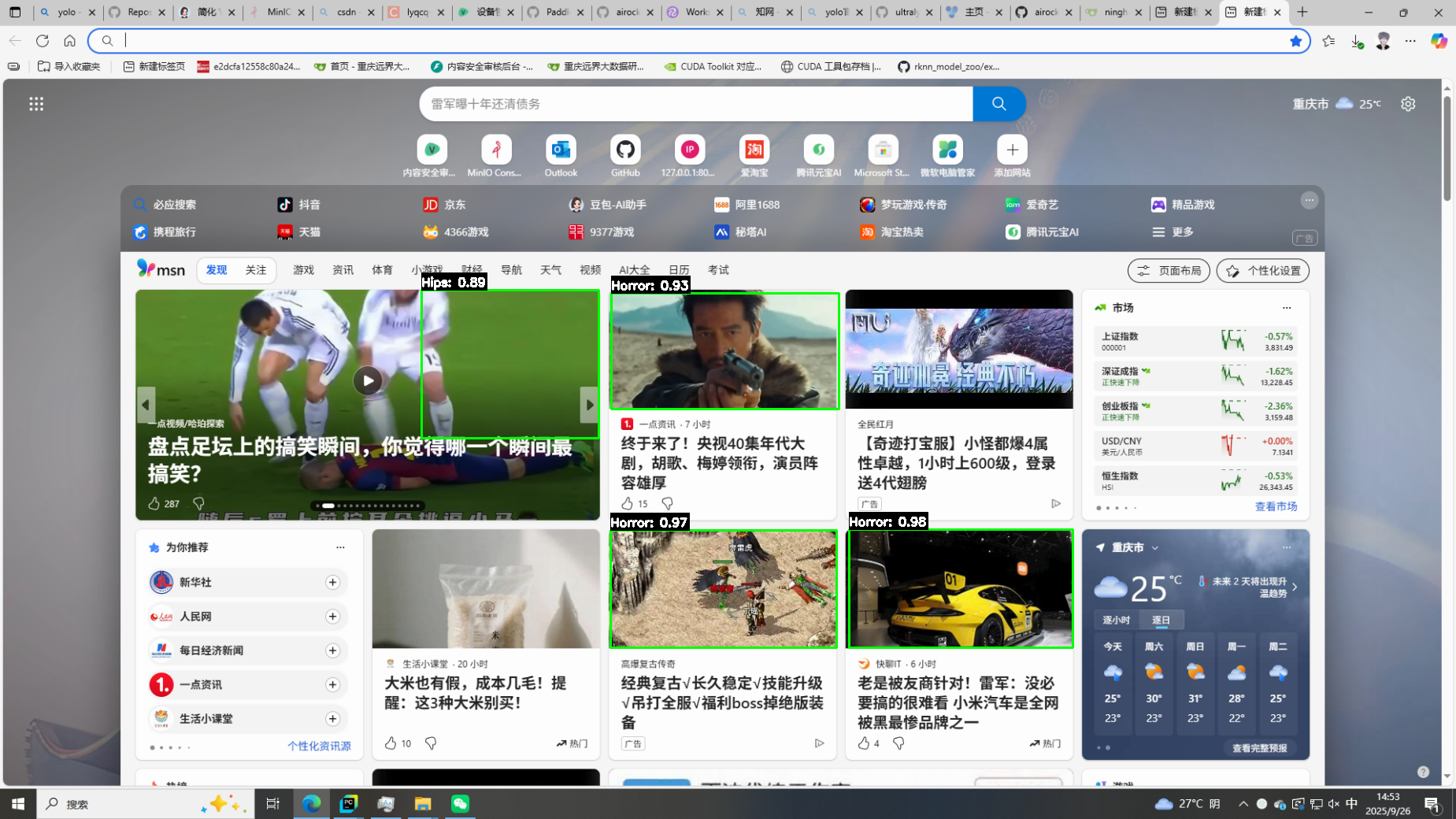Open the apps grid launcher icon

click(36, 104)
